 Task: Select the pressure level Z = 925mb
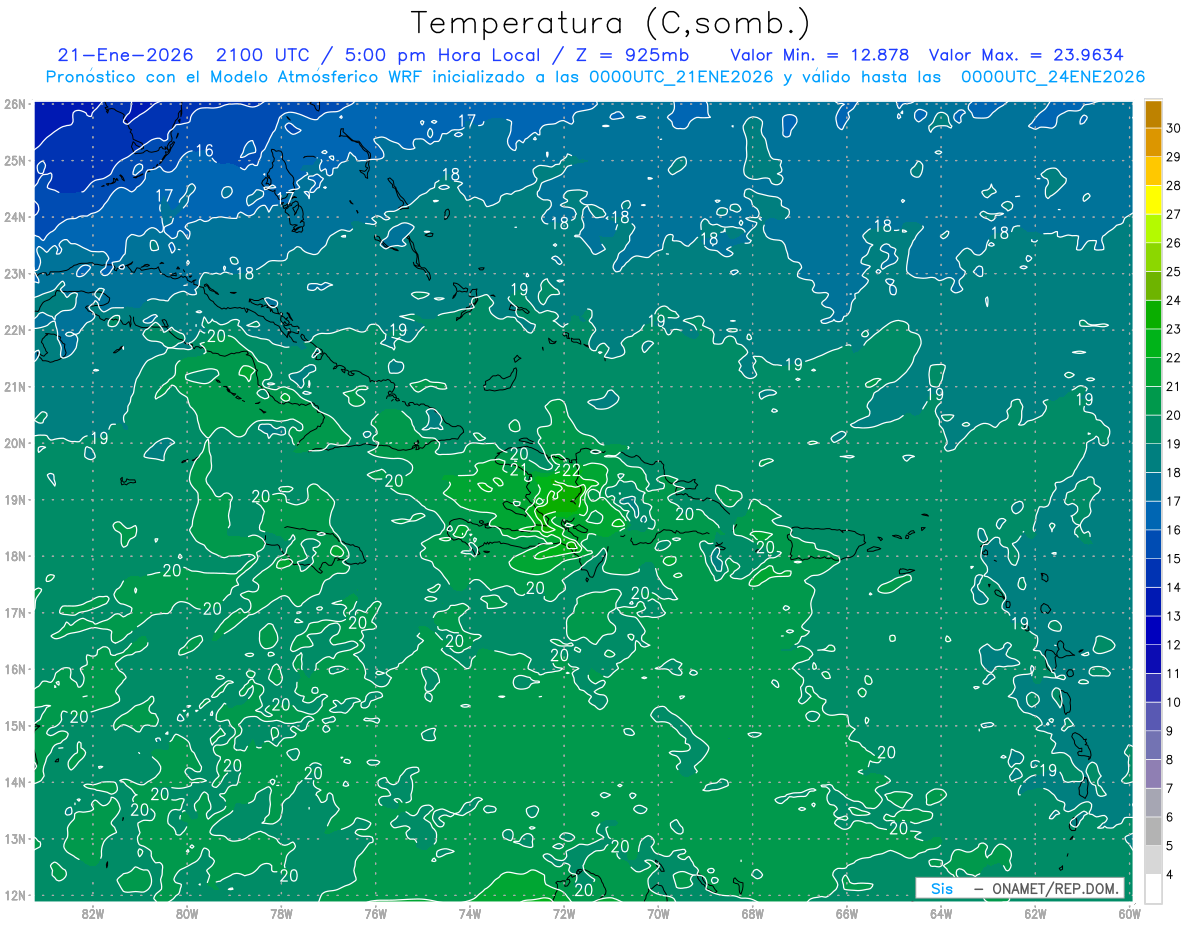(634, 55)
